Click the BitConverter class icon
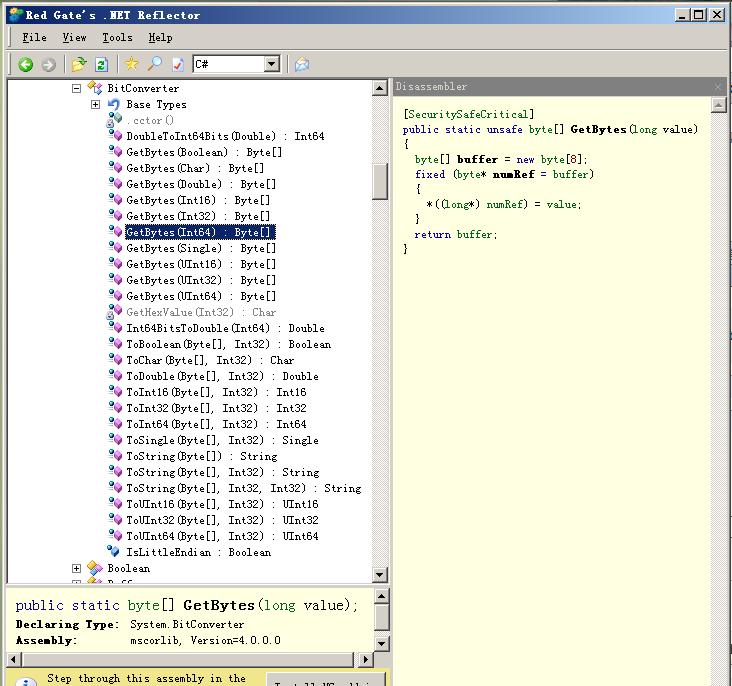 tap(95, 88)
